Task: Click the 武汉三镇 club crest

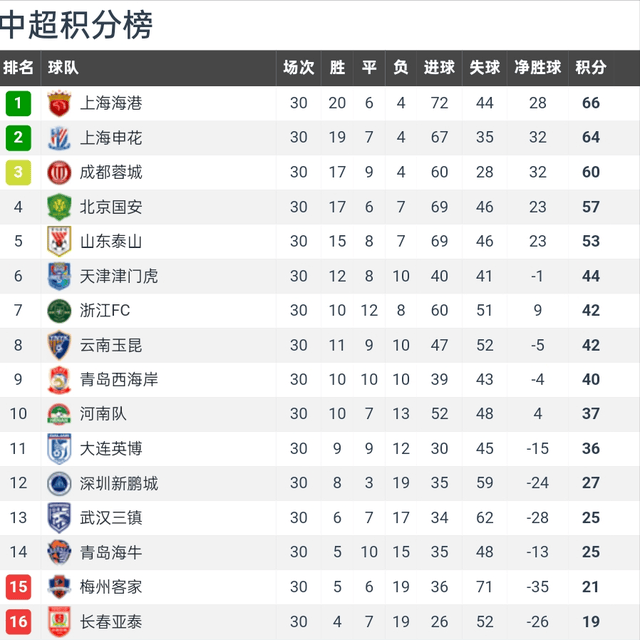Action: pos(59,518)
